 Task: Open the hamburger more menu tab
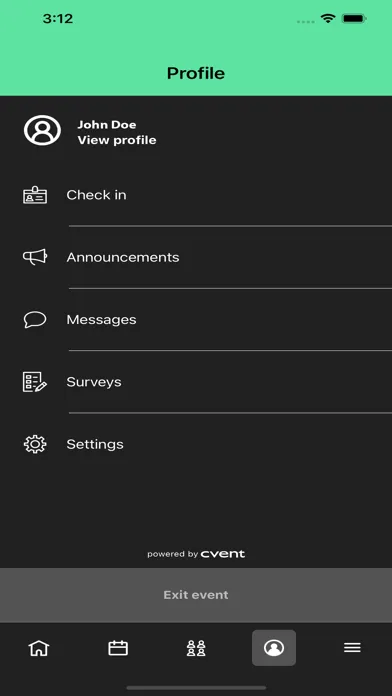click(x=352, y=648)
